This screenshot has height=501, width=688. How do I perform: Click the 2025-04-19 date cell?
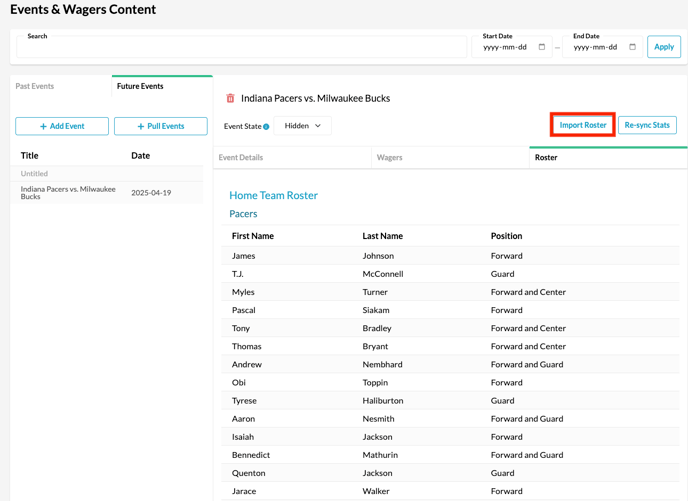(151, 193)
